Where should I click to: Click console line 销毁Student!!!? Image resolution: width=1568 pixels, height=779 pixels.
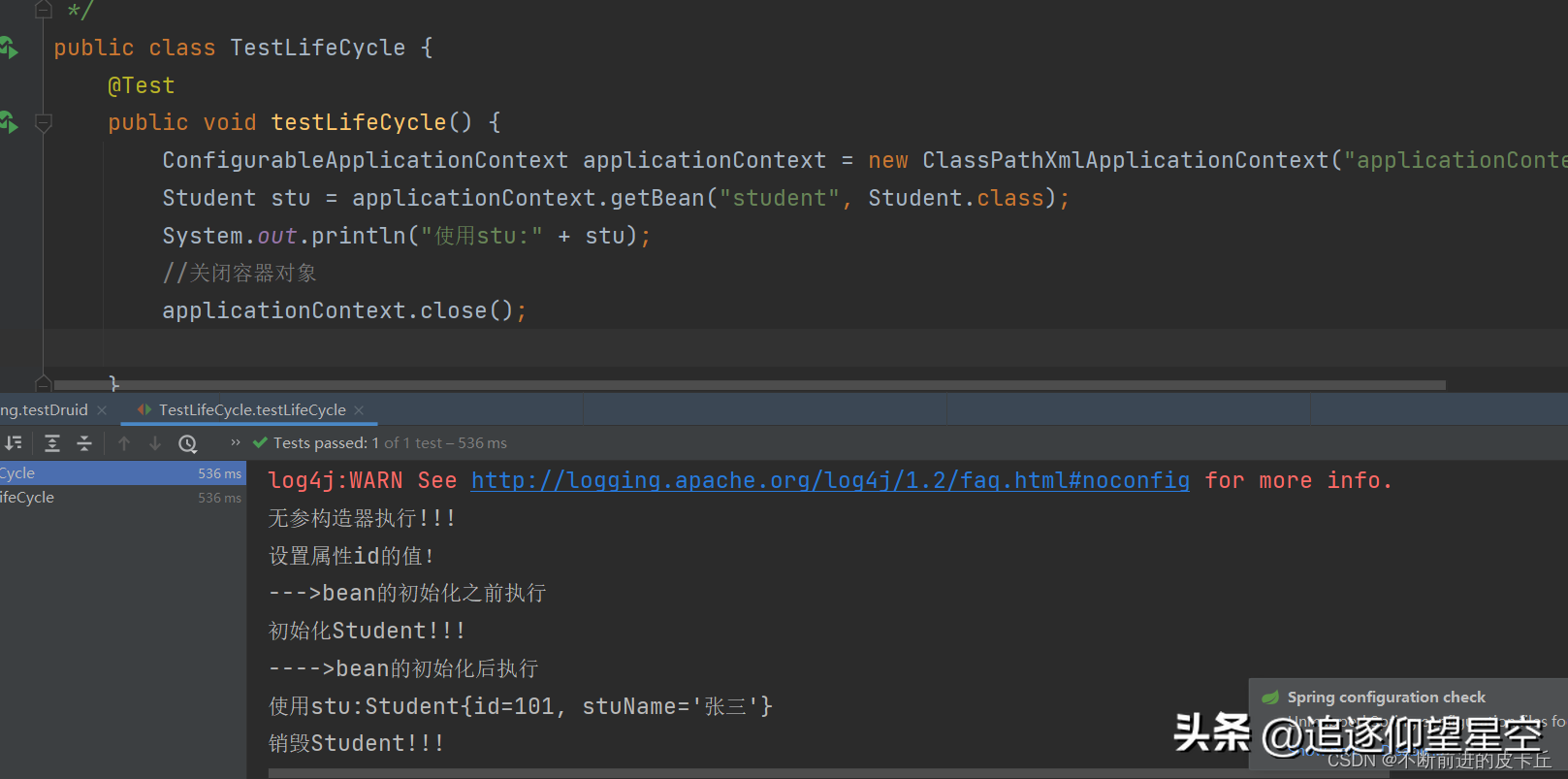click(x=356, y=743)
